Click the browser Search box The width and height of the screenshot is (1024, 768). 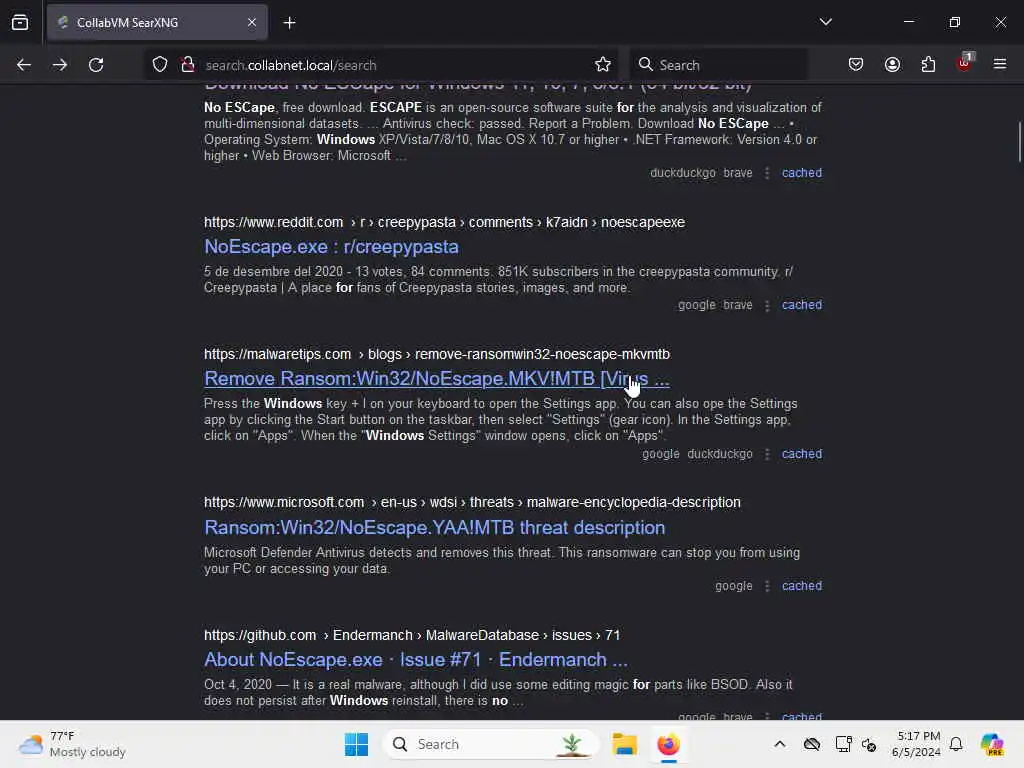coord(718,65)
